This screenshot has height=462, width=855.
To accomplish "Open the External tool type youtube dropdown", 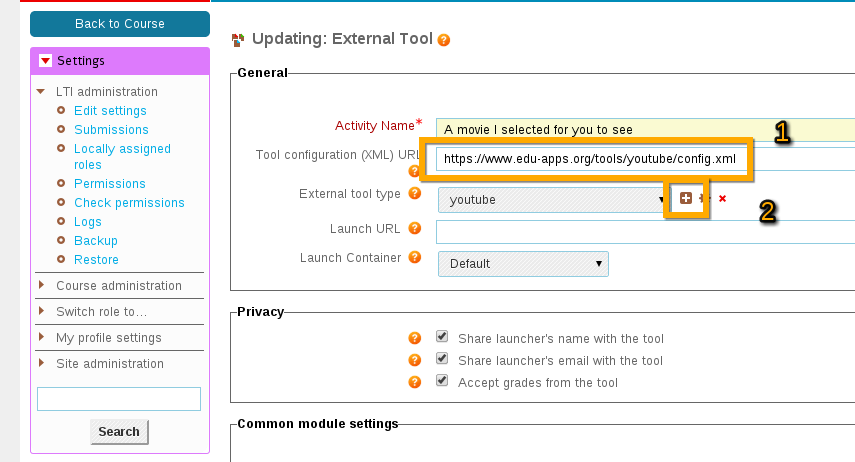I will pos(554,200).
